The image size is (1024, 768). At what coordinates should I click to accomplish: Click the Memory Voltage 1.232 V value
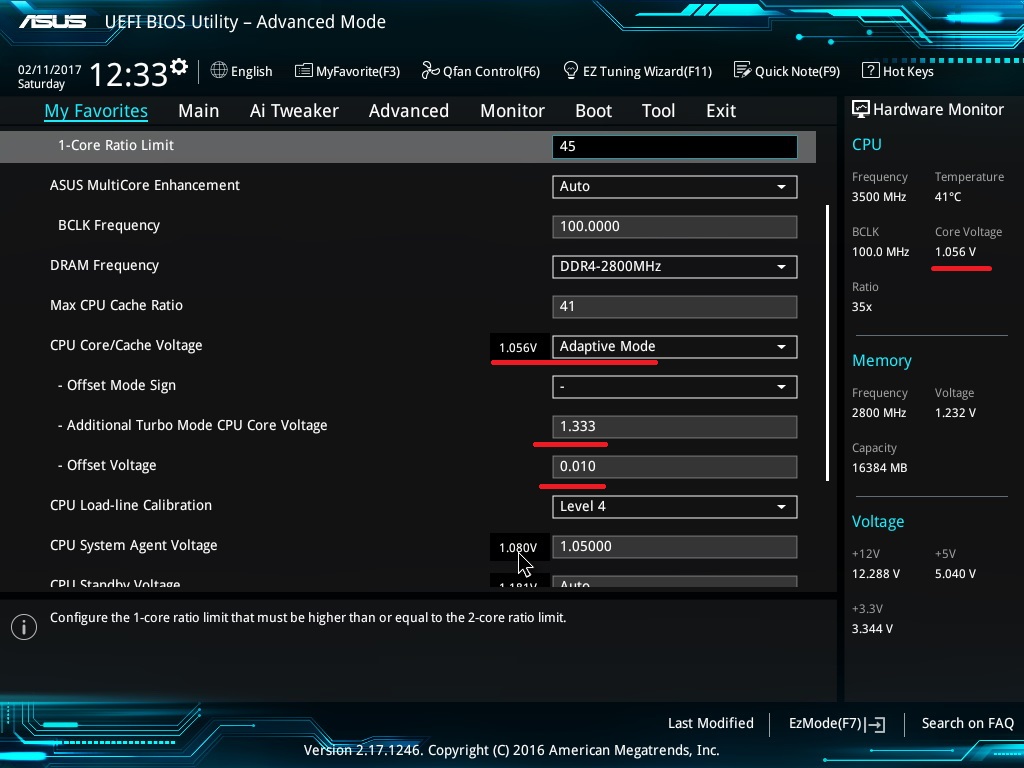click(x=955, y=413)
